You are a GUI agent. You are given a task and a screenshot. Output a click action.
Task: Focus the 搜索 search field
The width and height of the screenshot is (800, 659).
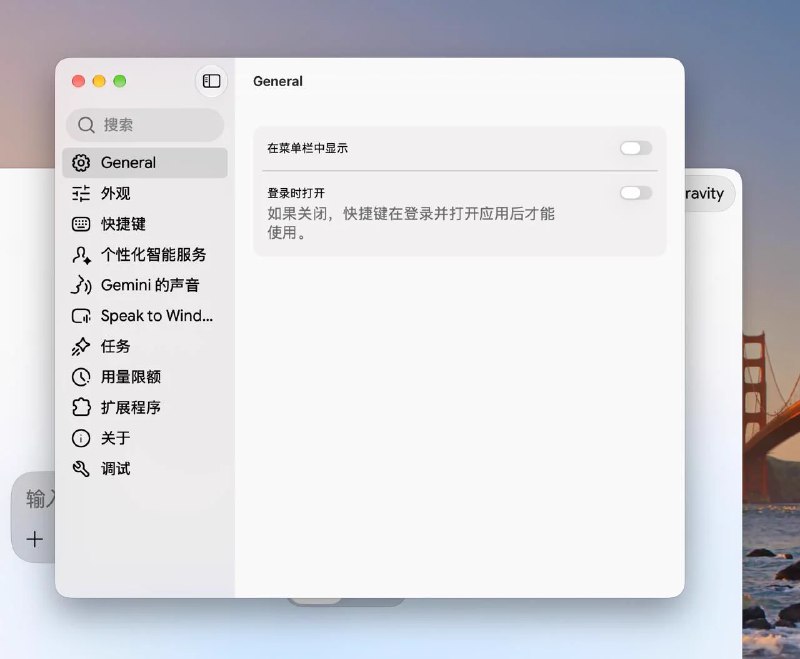(145, 125)
